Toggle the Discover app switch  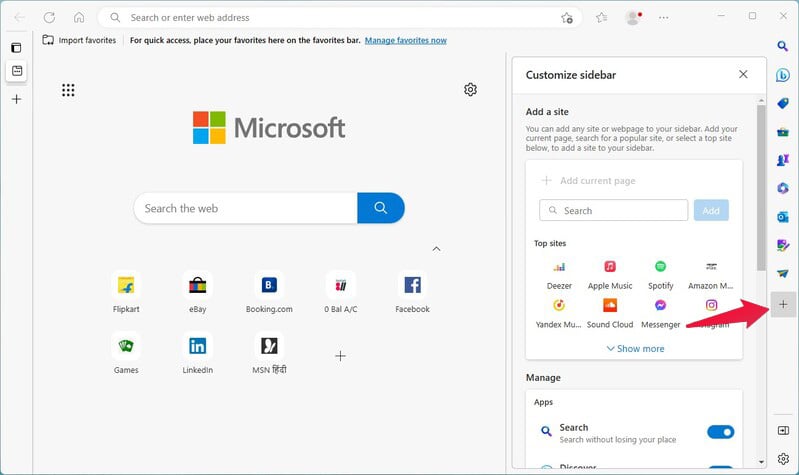721,467
